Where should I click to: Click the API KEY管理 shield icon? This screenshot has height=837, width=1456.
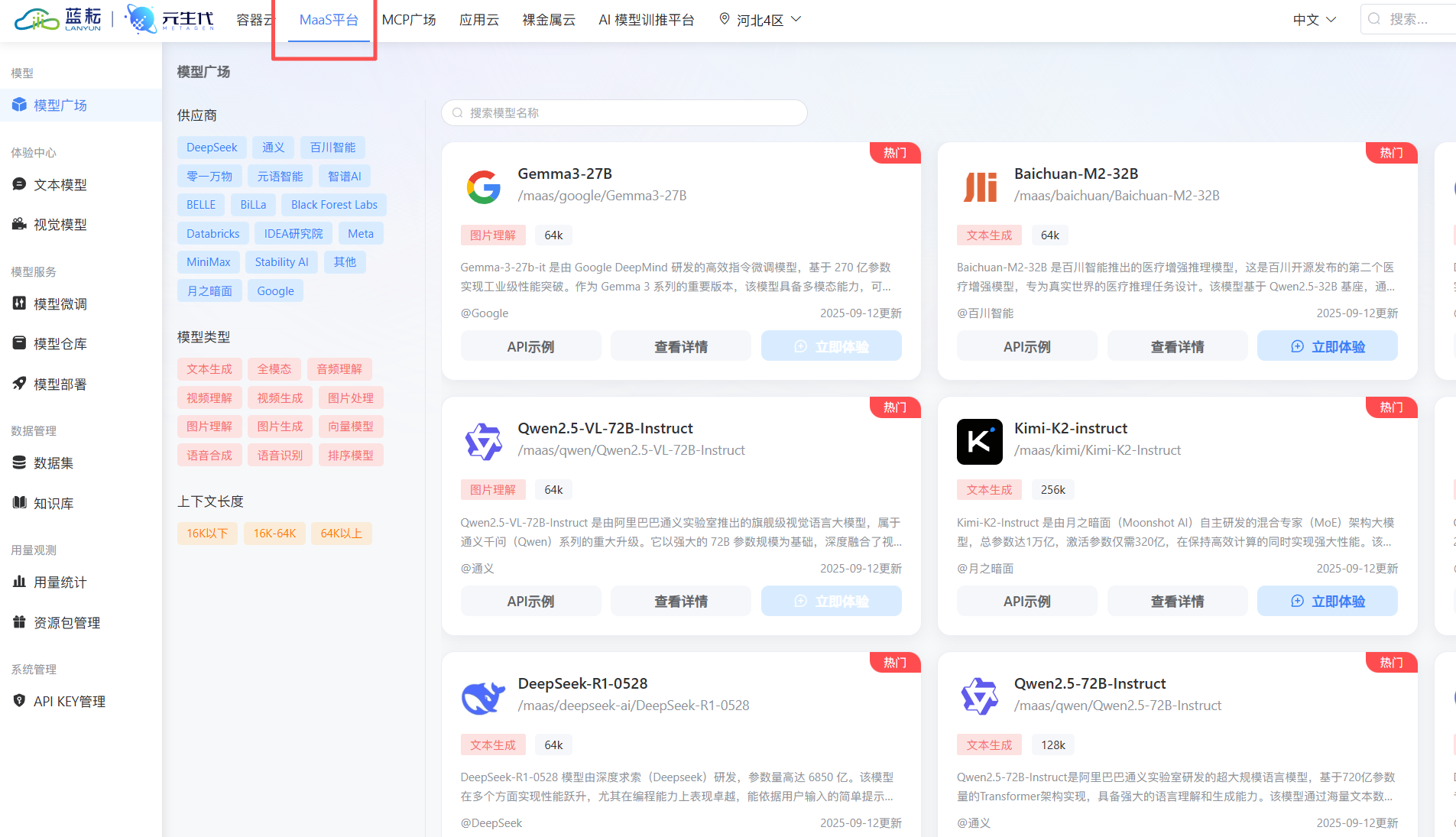(19, 701)
